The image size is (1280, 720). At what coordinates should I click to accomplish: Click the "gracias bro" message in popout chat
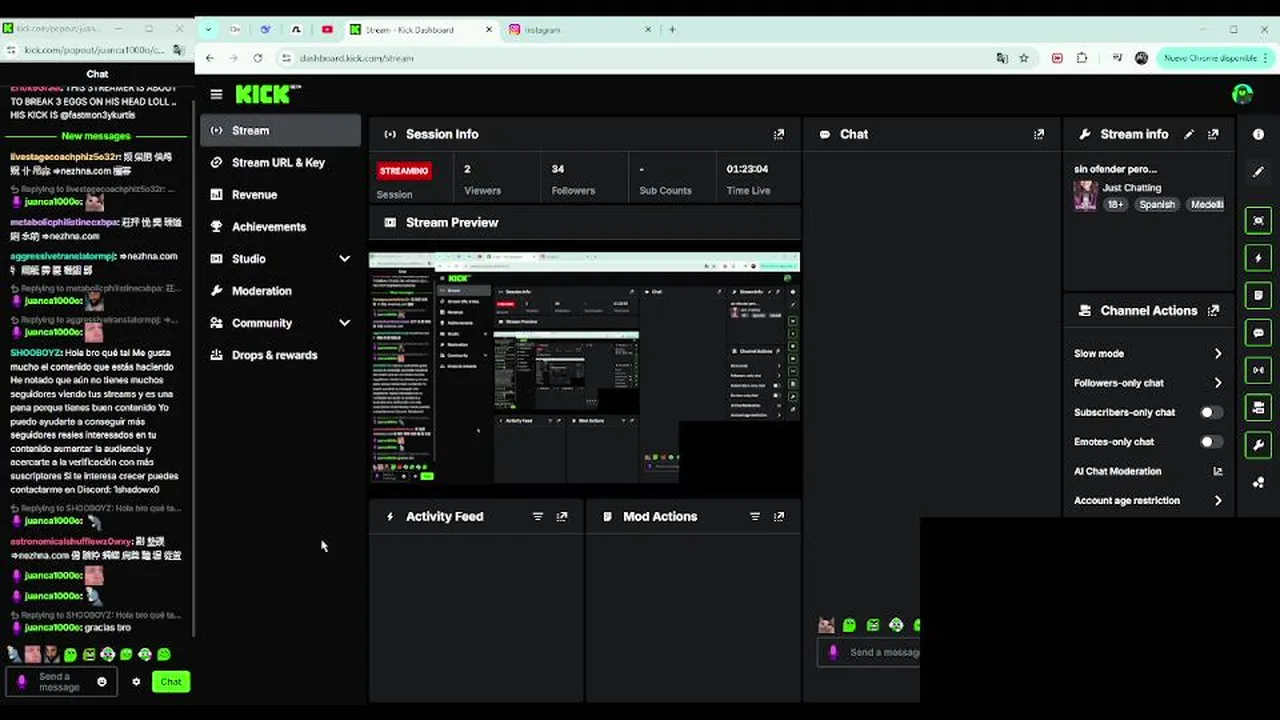pyautogui.click(x=108, y=628)
